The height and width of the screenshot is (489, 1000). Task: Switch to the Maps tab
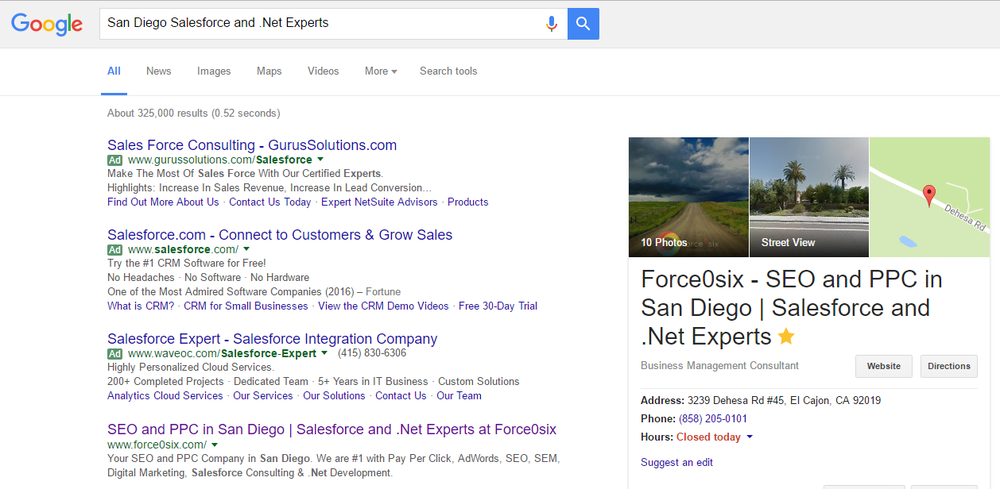(x=269, y=71)
